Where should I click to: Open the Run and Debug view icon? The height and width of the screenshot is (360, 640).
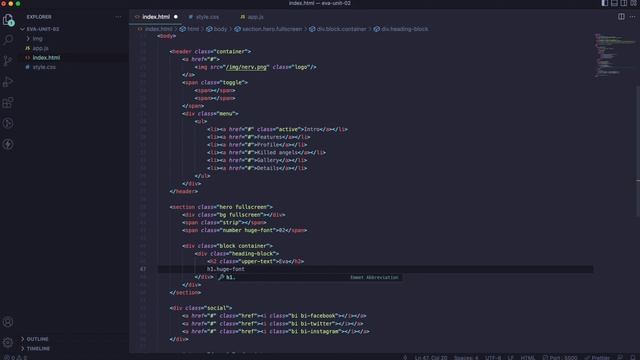[x=8, y=82]
